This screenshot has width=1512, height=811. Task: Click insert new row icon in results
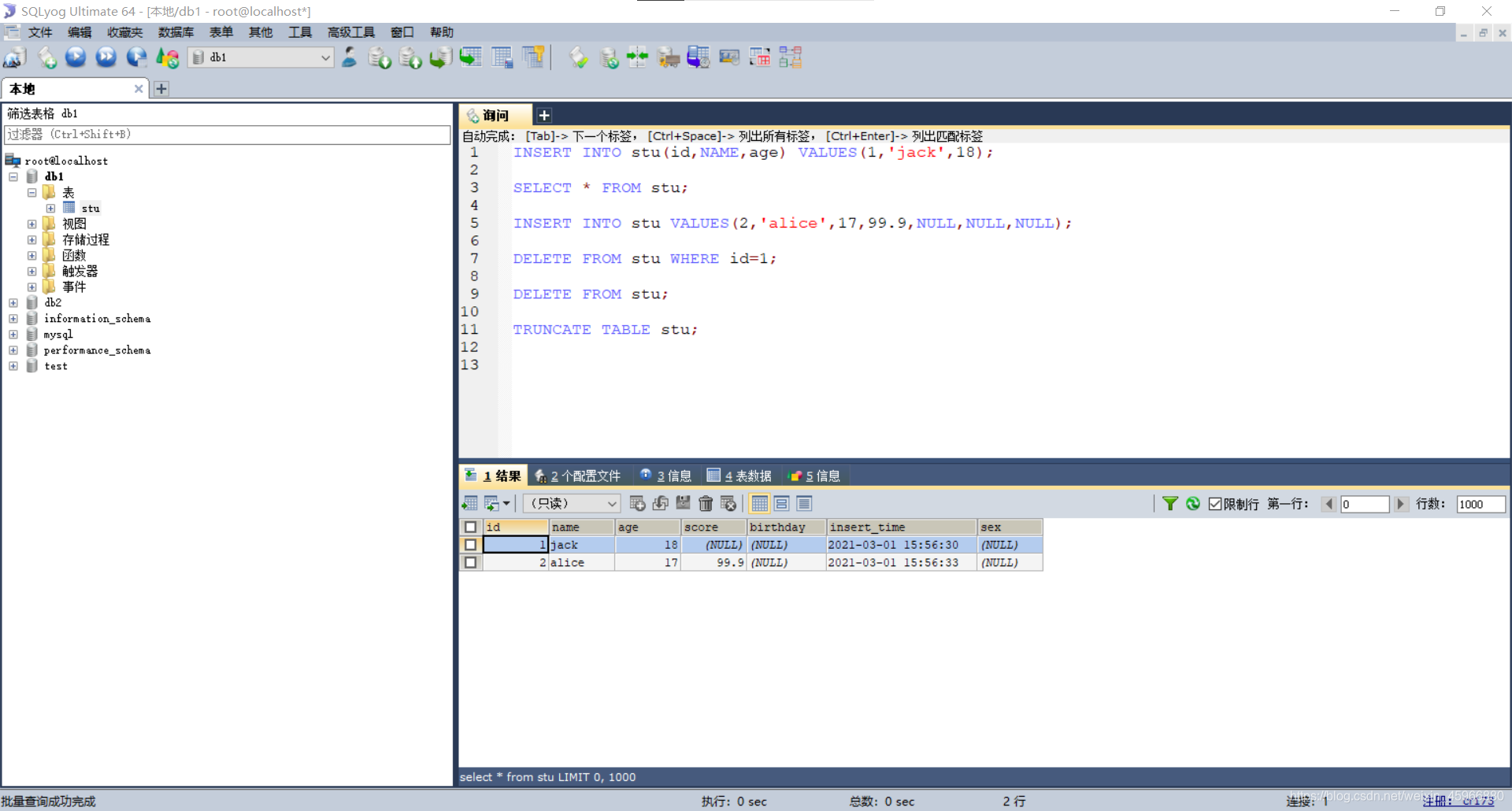pos(638,503)
